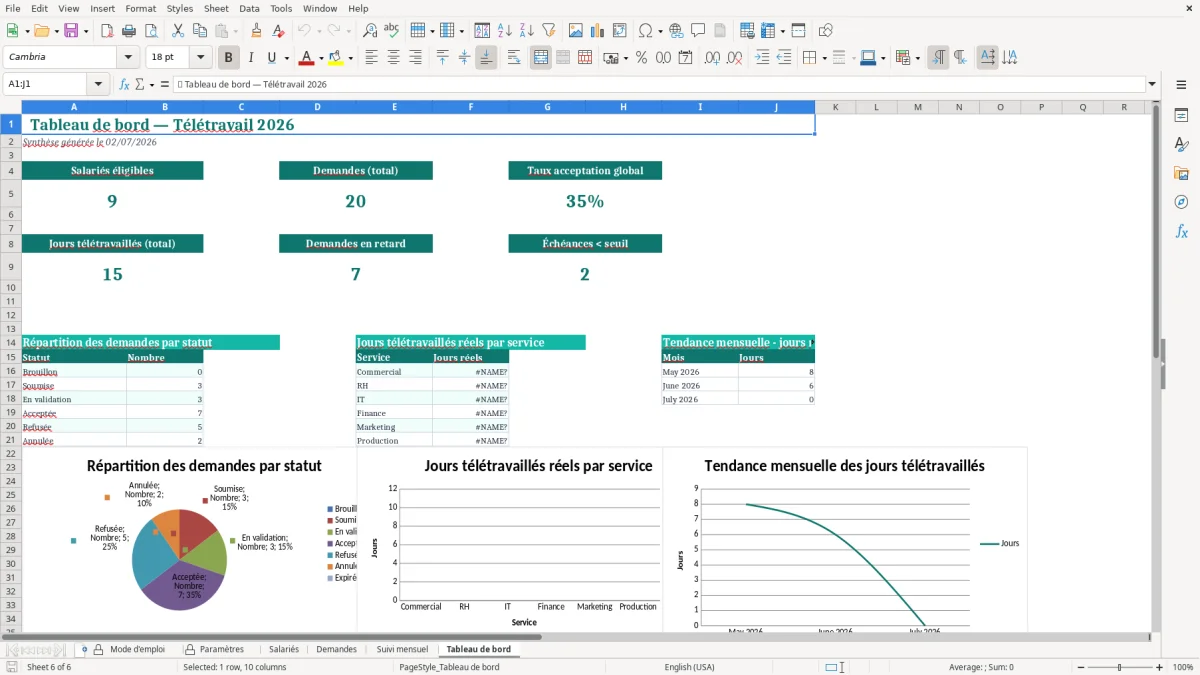Click English (USA) language in status bar
The image size is (1200, 675).
pyautogui.click(x=689, y=667)
